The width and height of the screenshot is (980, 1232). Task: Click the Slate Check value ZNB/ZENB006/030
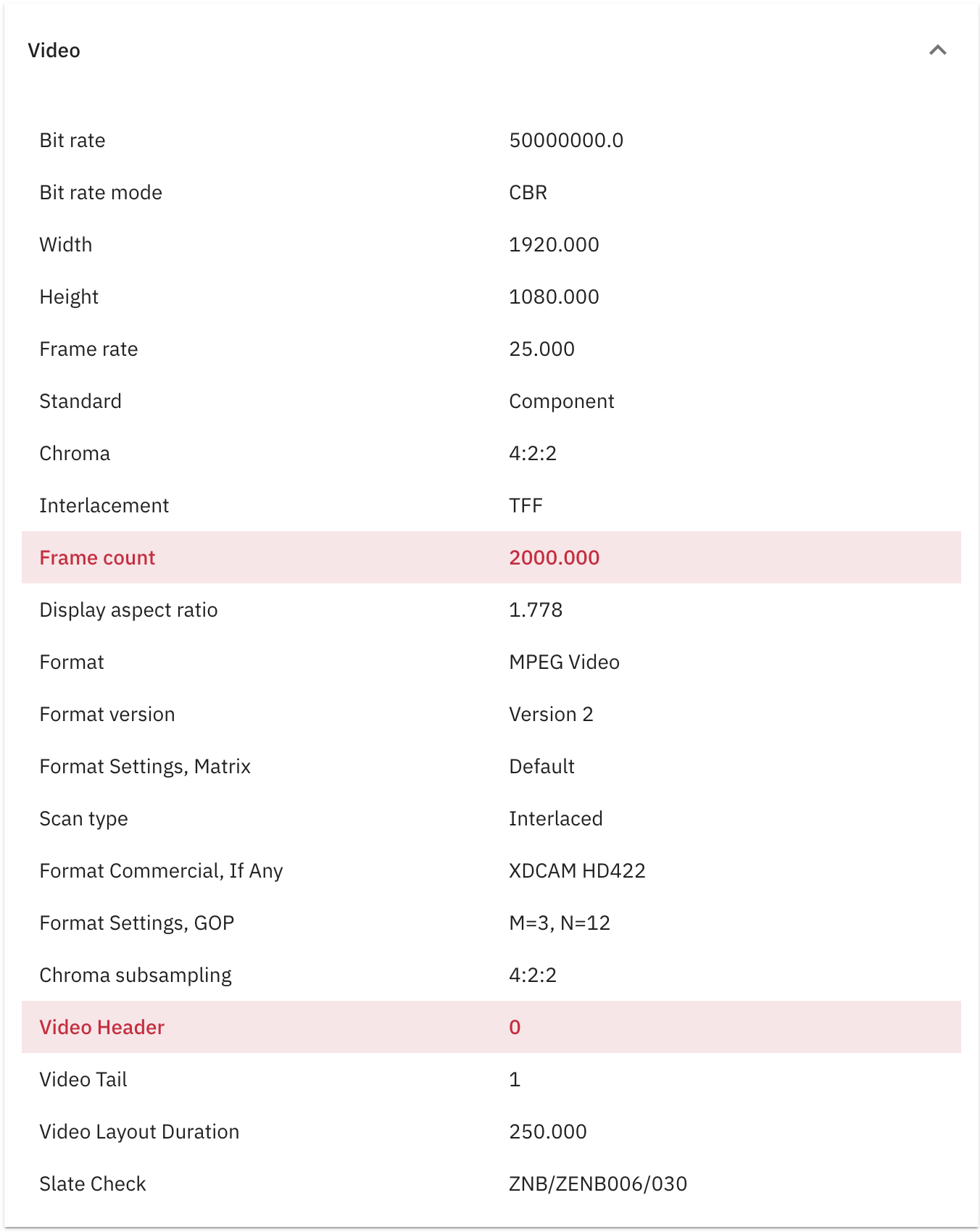(x=598, y=1184)
